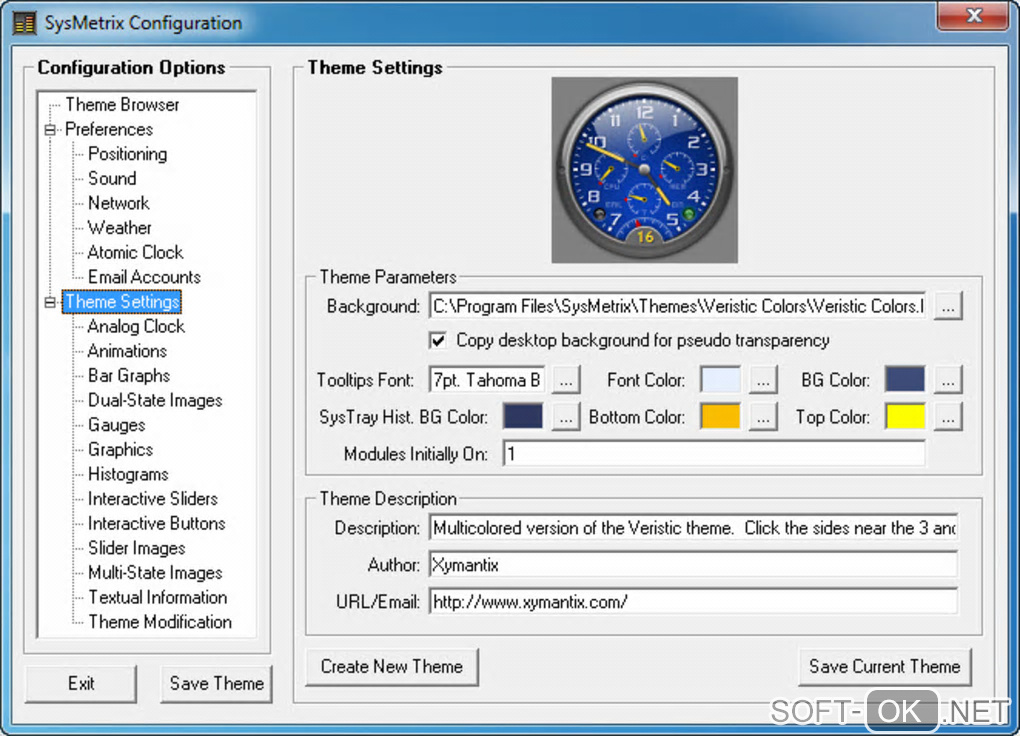Open font picker next to Tooltips Font
Screen dimensions: 1020x736
(565, 380)
